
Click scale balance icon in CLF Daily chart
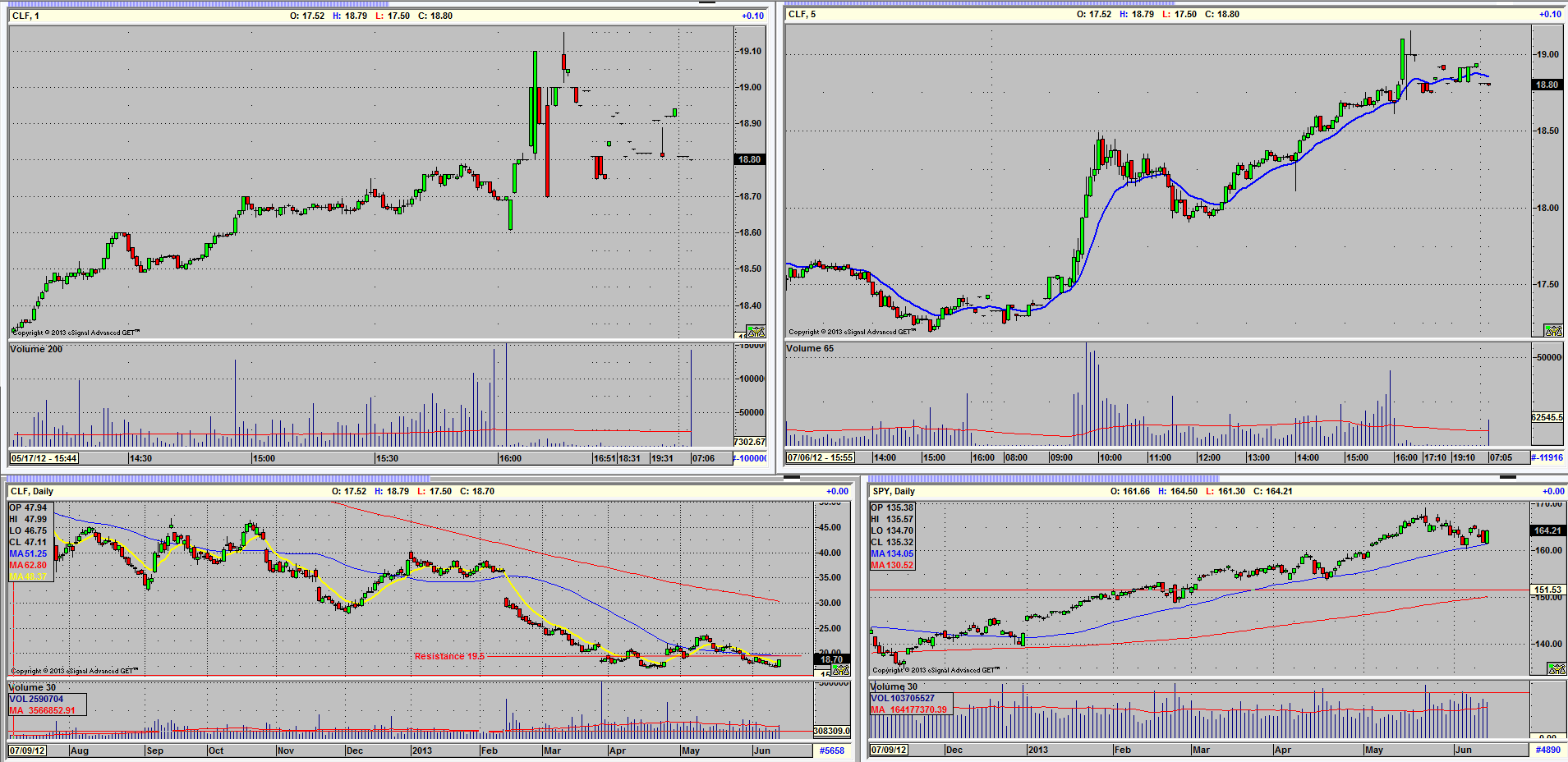coord(840,670)
